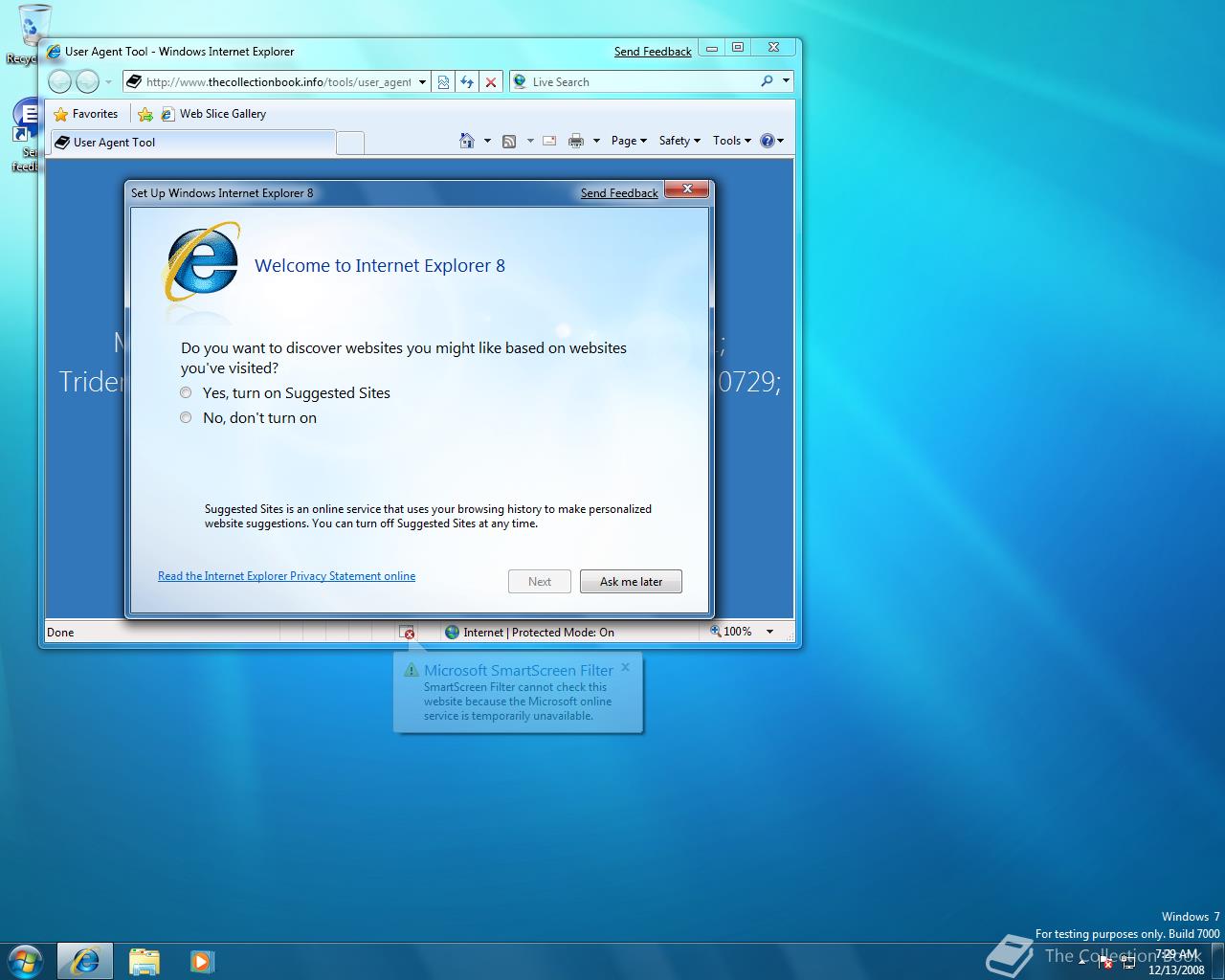Click the book favicon in address bar
1225x980 pixels.
135,82
